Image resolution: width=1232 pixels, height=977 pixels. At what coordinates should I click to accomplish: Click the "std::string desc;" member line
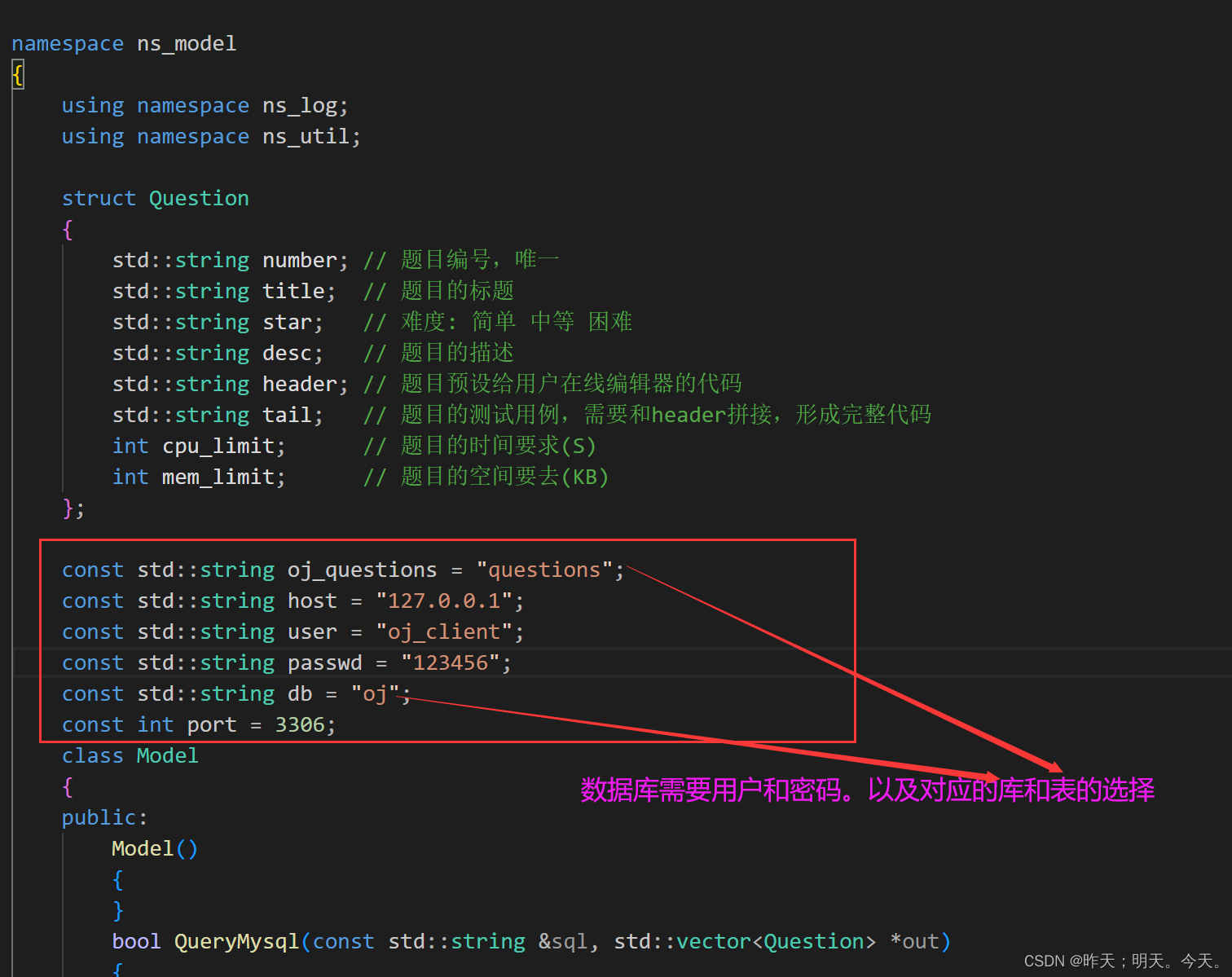tap(218, 354)
